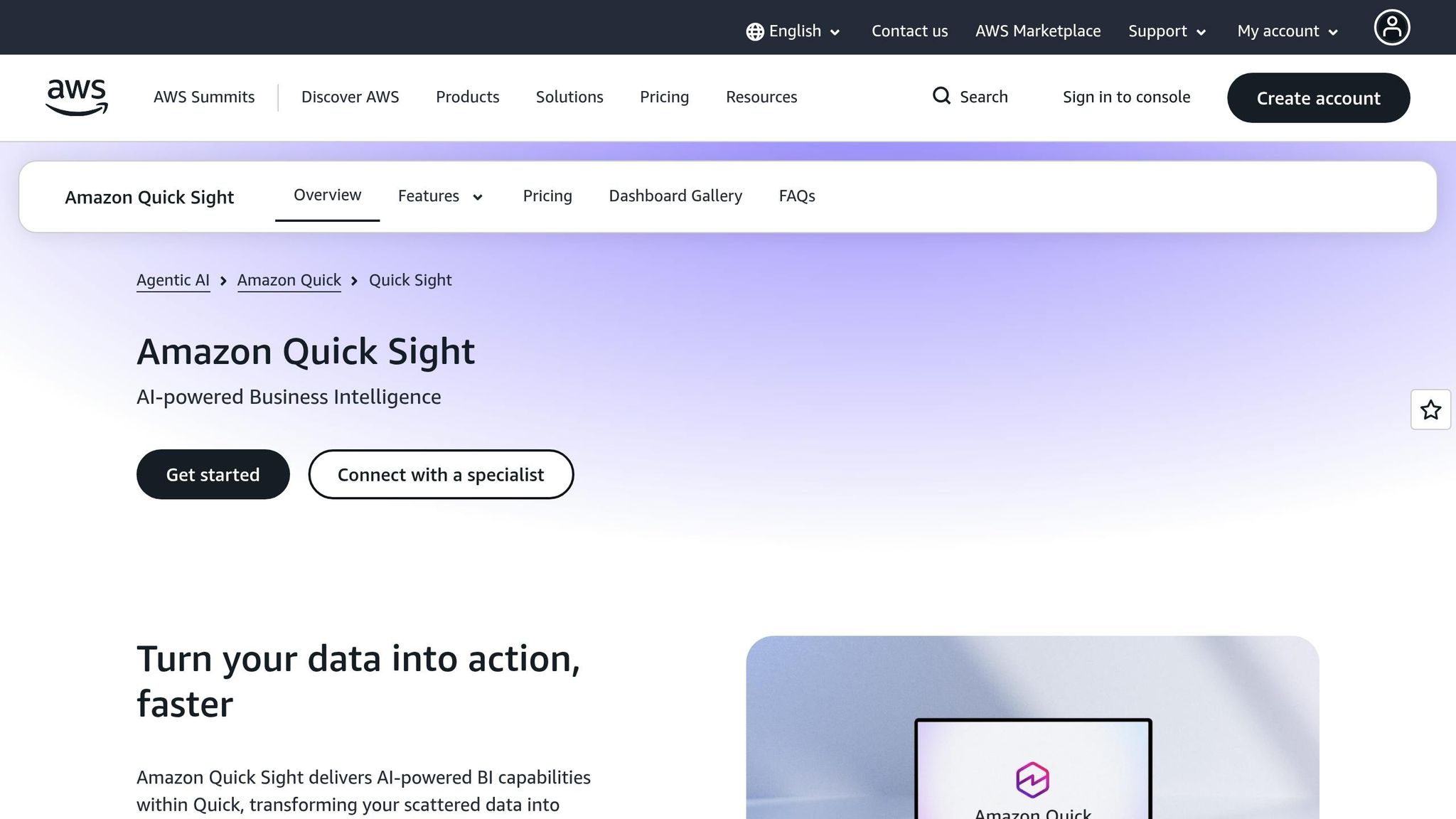Expand the English language dropdown

coord(793,31)
